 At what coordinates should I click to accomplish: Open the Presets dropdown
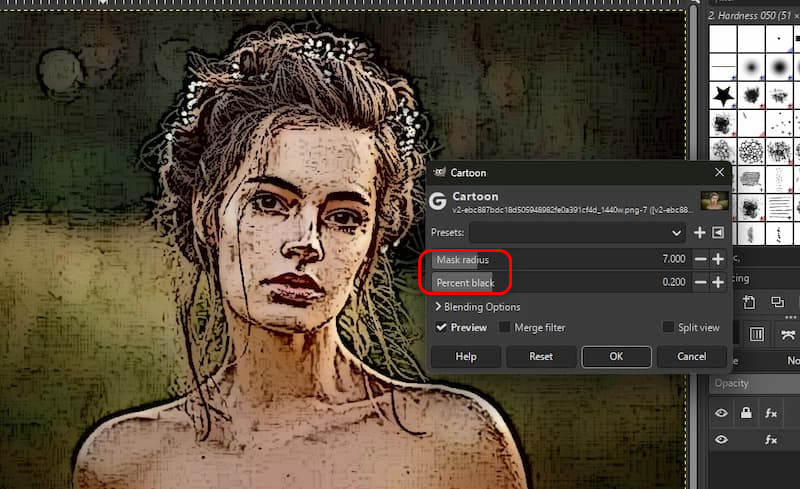click(x=578, y=233)
